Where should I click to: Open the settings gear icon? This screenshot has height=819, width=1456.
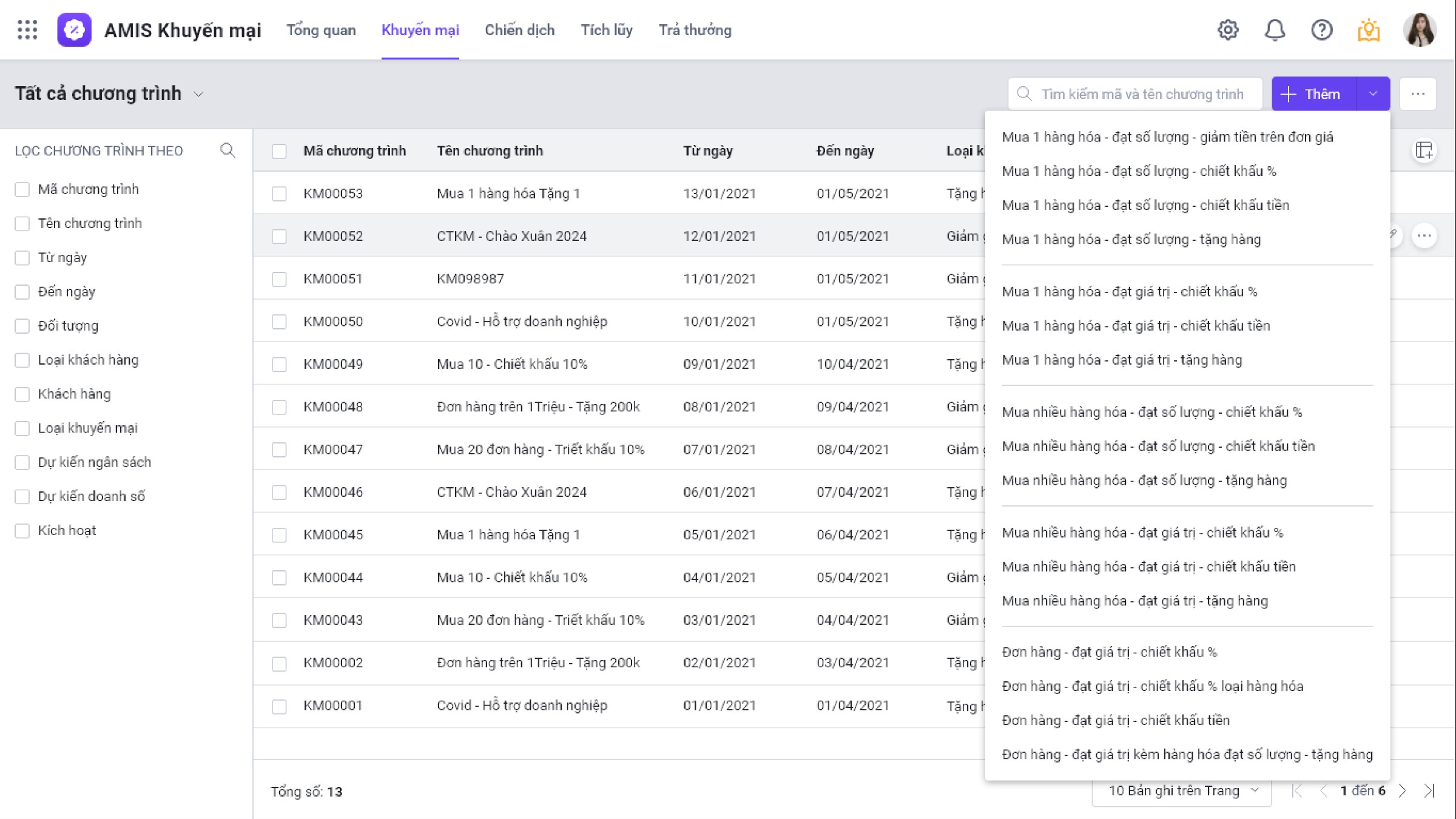tap(1228, 30)
